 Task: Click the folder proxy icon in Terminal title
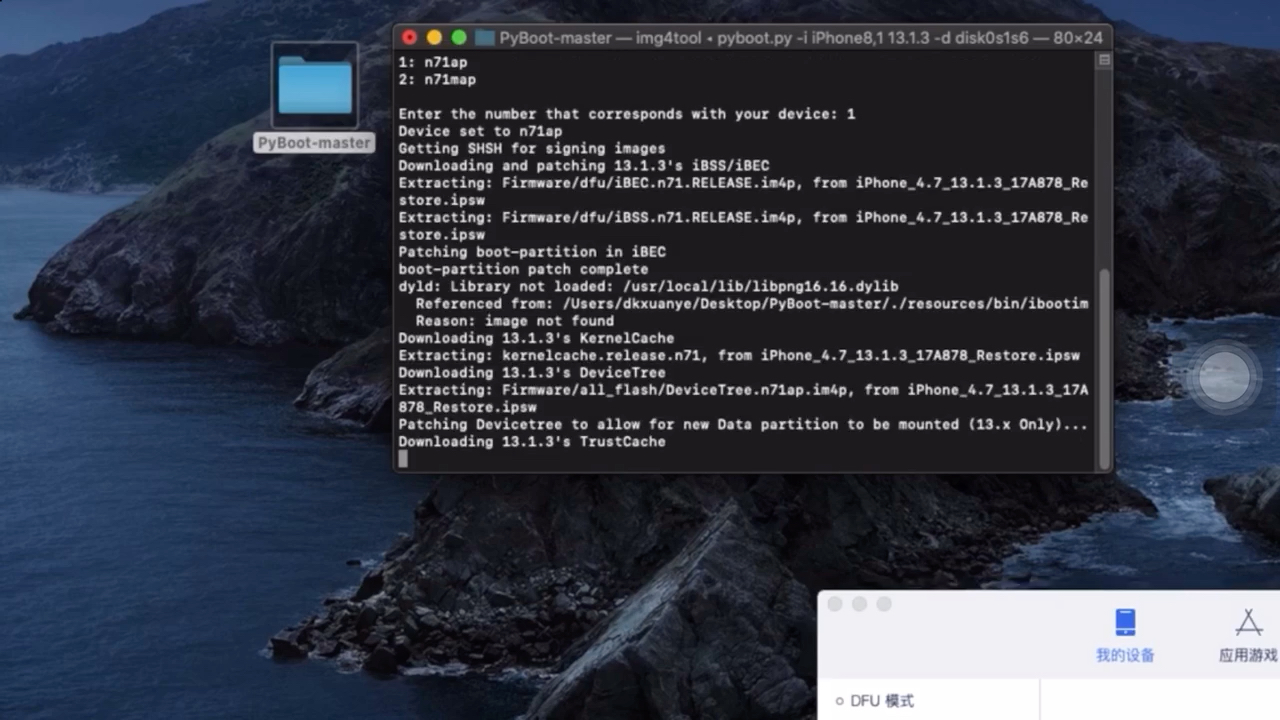[485, 38]
